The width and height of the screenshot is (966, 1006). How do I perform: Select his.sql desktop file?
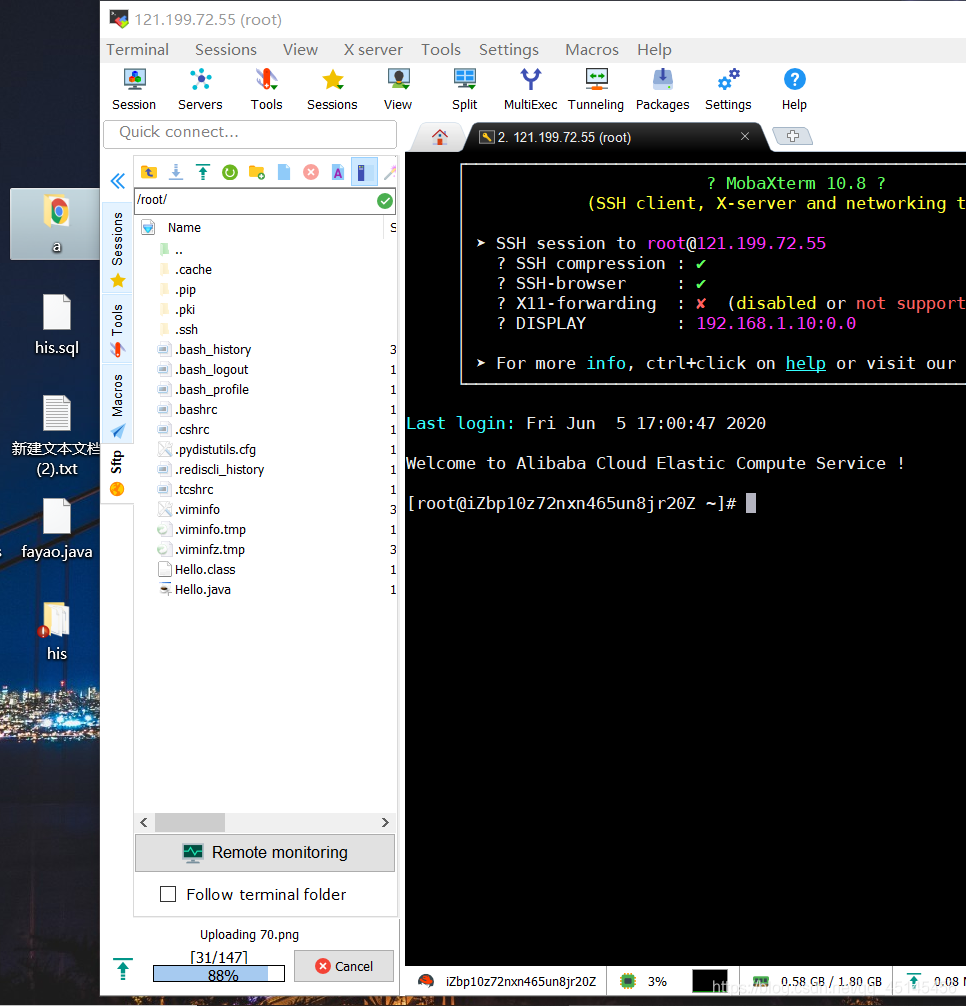click(x=56, y=325)
